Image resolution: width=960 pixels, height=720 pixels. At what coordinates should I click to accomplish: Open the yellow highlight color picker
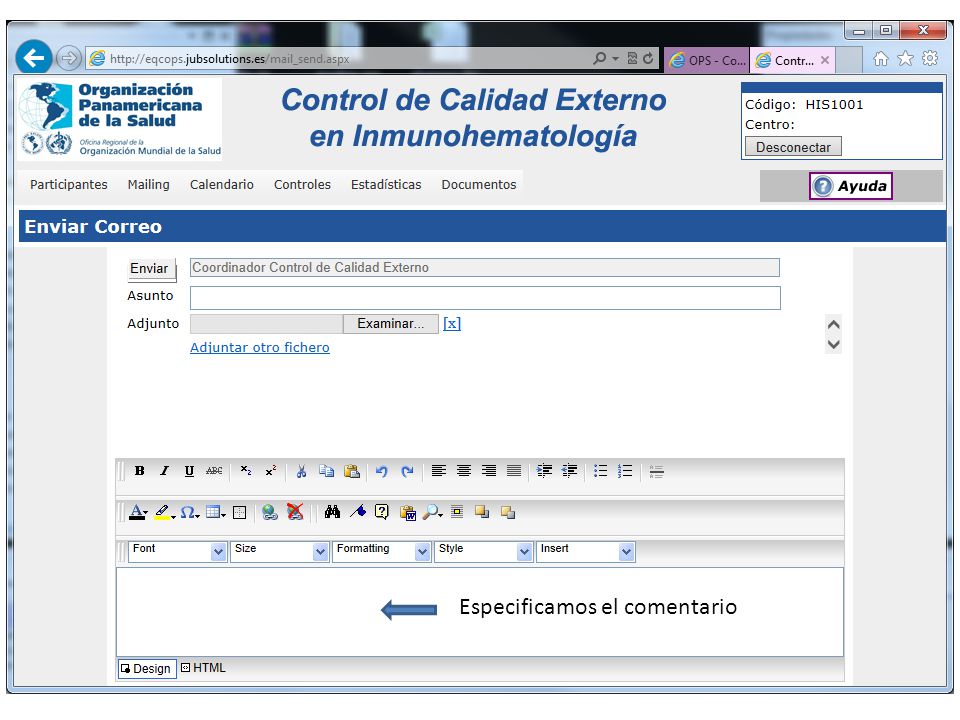[x=165, y=512]
